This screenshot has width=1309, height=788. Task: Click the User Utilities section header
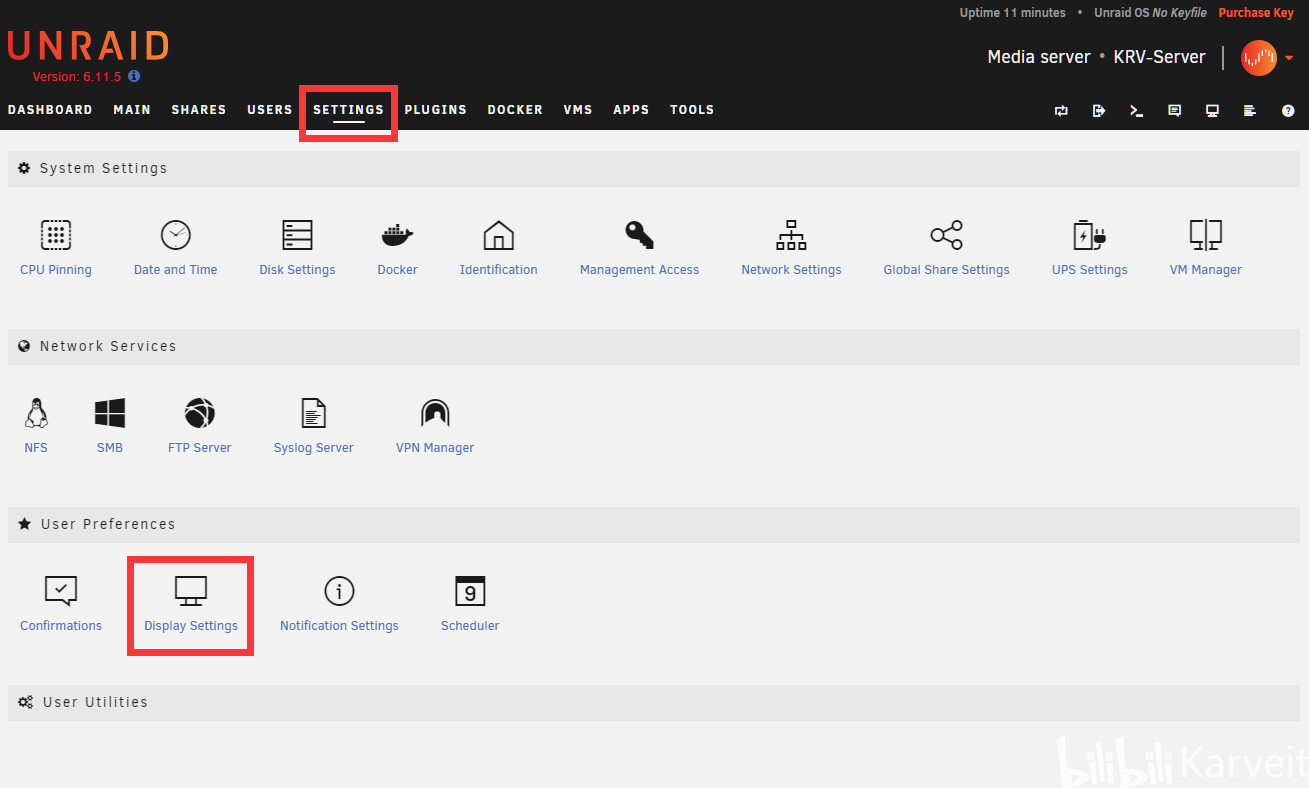(x=654, y=702)
